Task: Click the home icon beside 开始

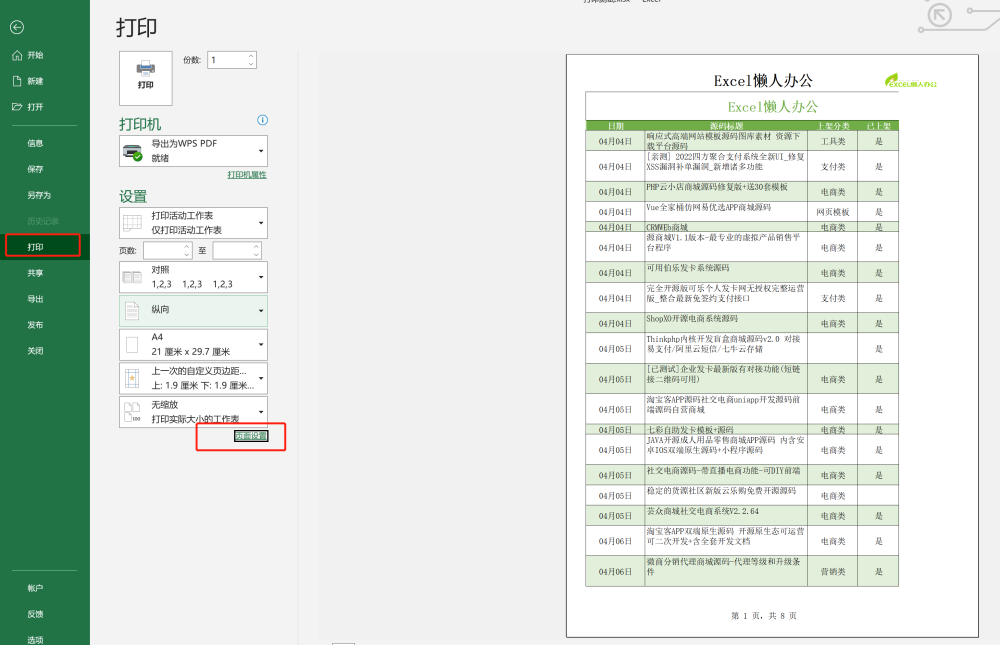Action: pyautogui.click(x=17, y=56)
